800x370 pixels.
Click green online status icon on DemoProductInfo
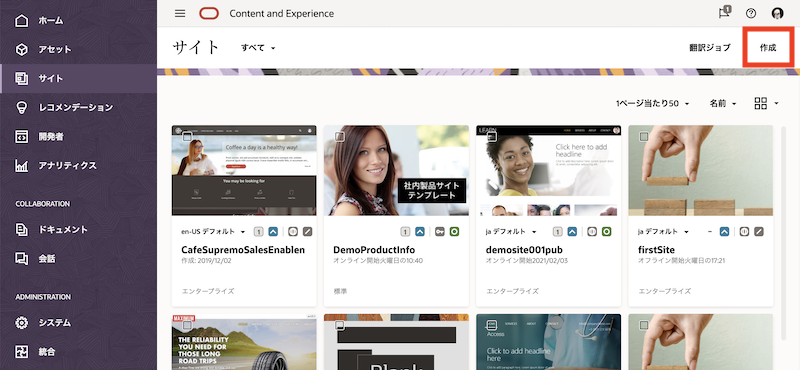coord(454,232)
